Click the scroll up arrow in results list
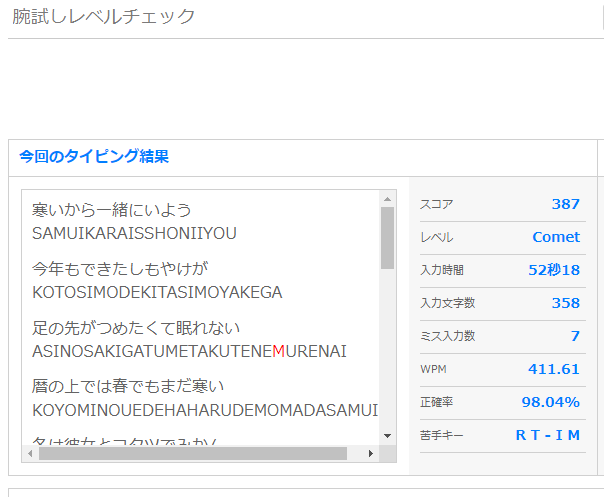604x497 pixels. click(x=387, y=198)
